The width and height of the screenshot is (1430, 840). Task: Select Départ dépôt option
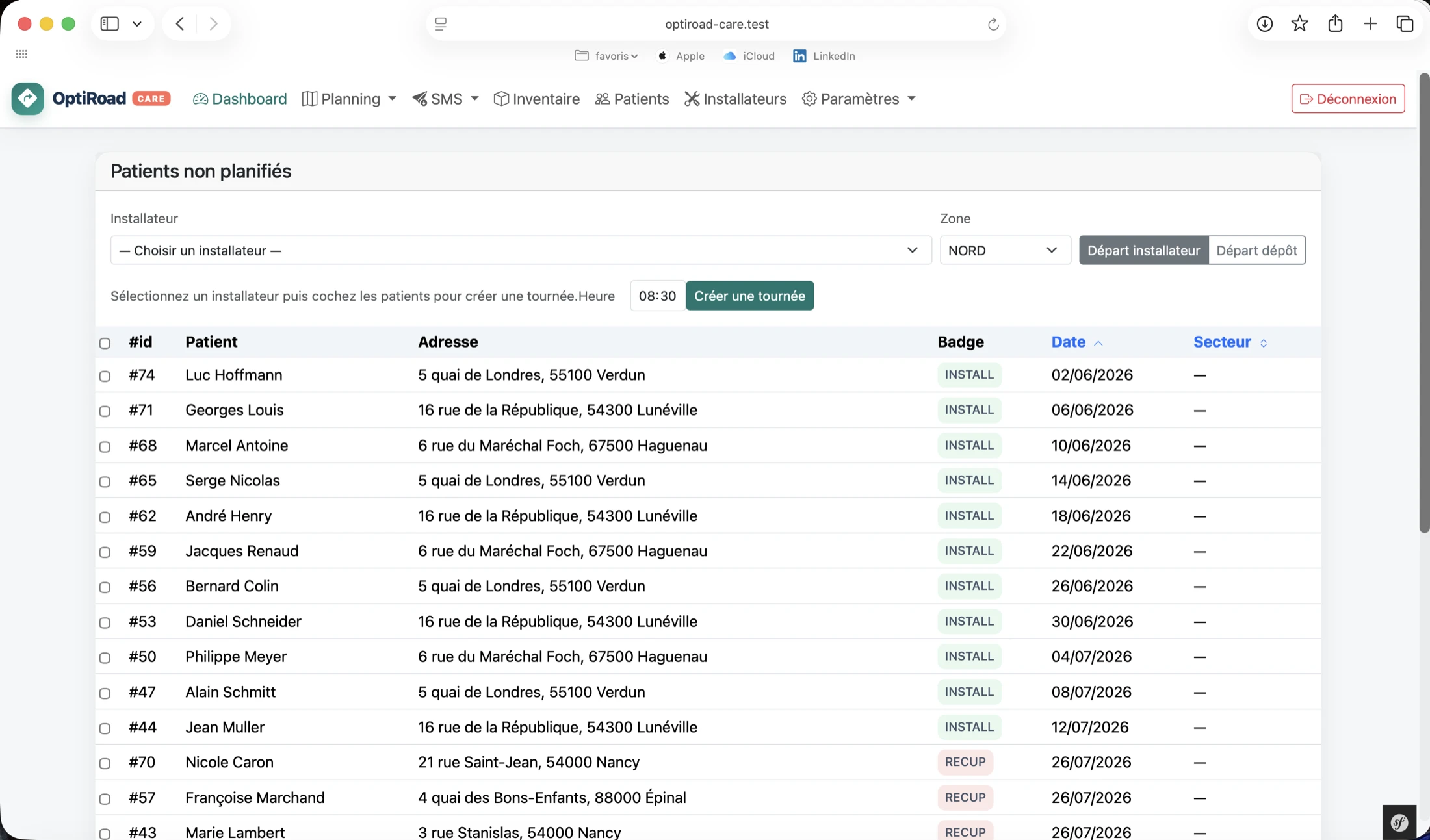pyautogui.click(x=1256, y=250)
